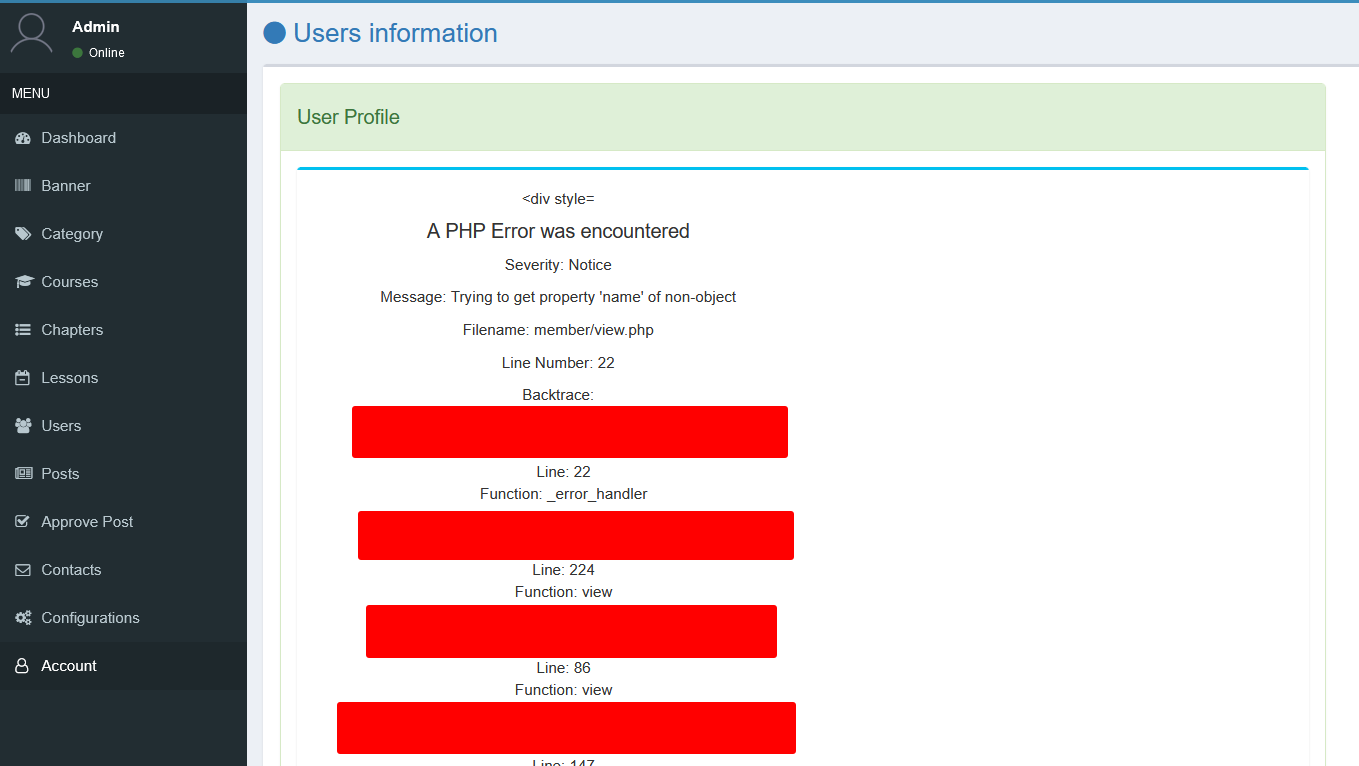Click the Account person icon
The width and height of the screenshot is (1359, 766).
[22, 665]
